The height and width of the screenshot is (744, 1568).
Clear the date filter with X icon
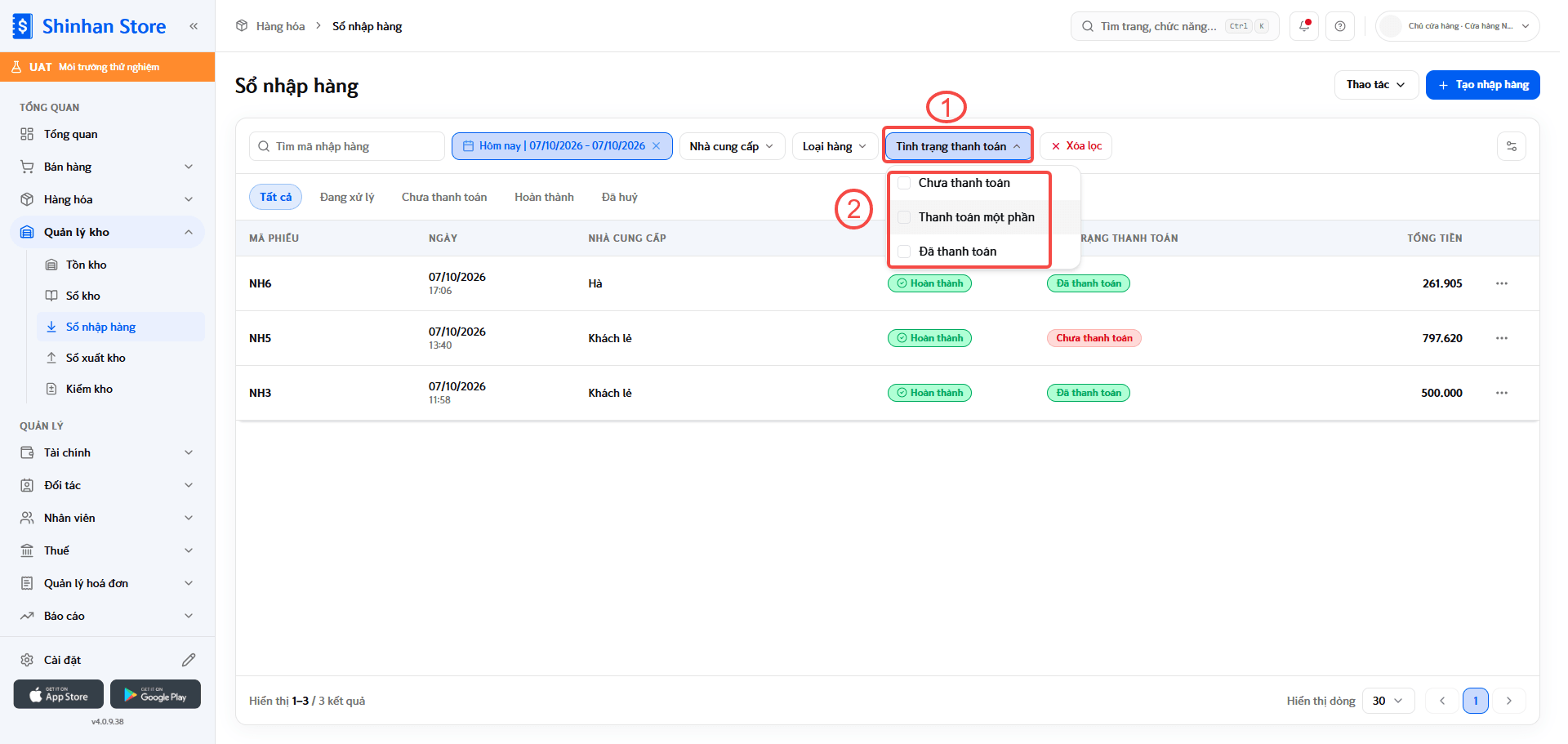656,146
